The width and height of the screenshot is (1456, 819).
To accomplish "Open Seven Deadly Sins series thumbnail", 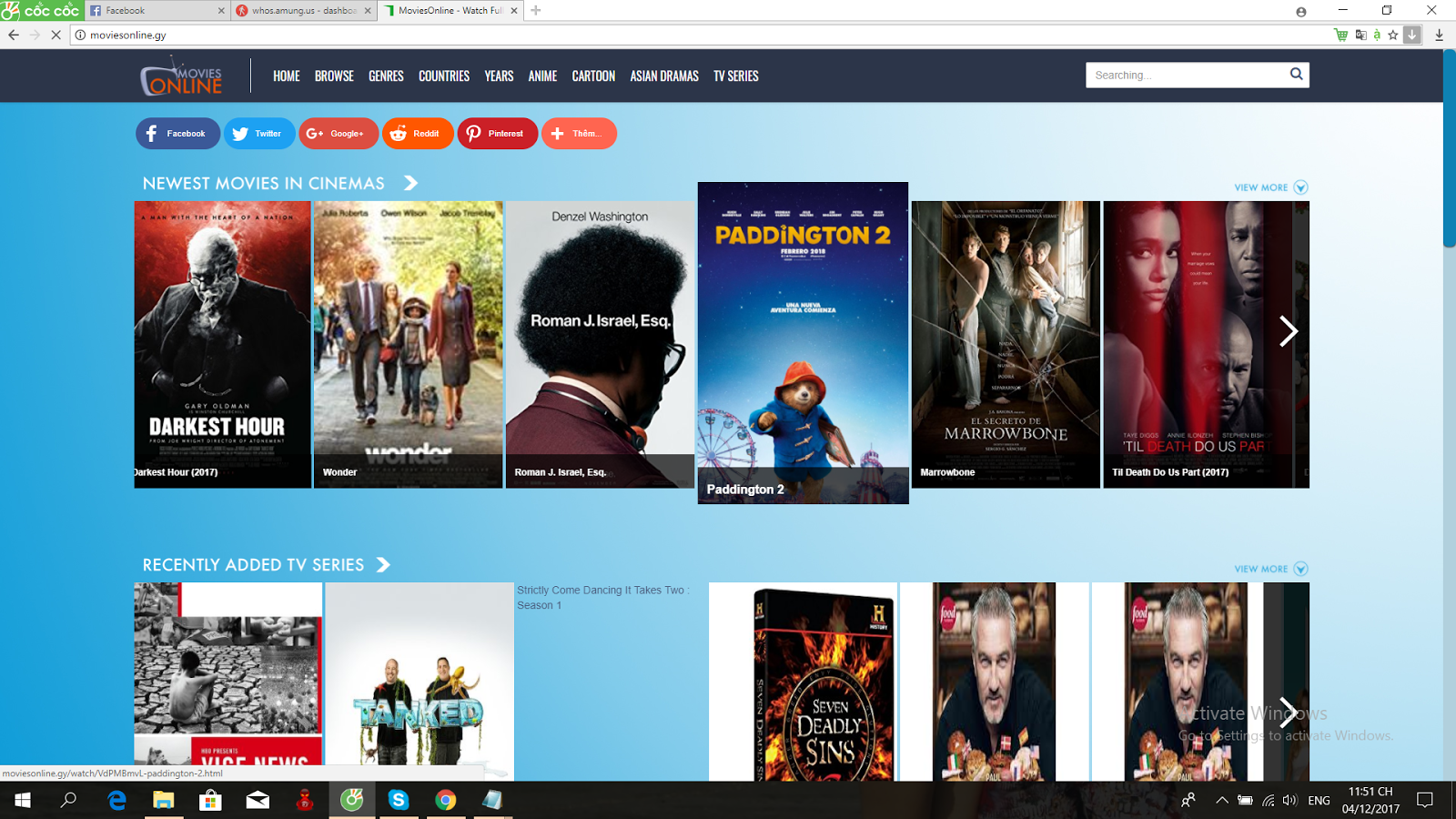I will coord(803,682).
